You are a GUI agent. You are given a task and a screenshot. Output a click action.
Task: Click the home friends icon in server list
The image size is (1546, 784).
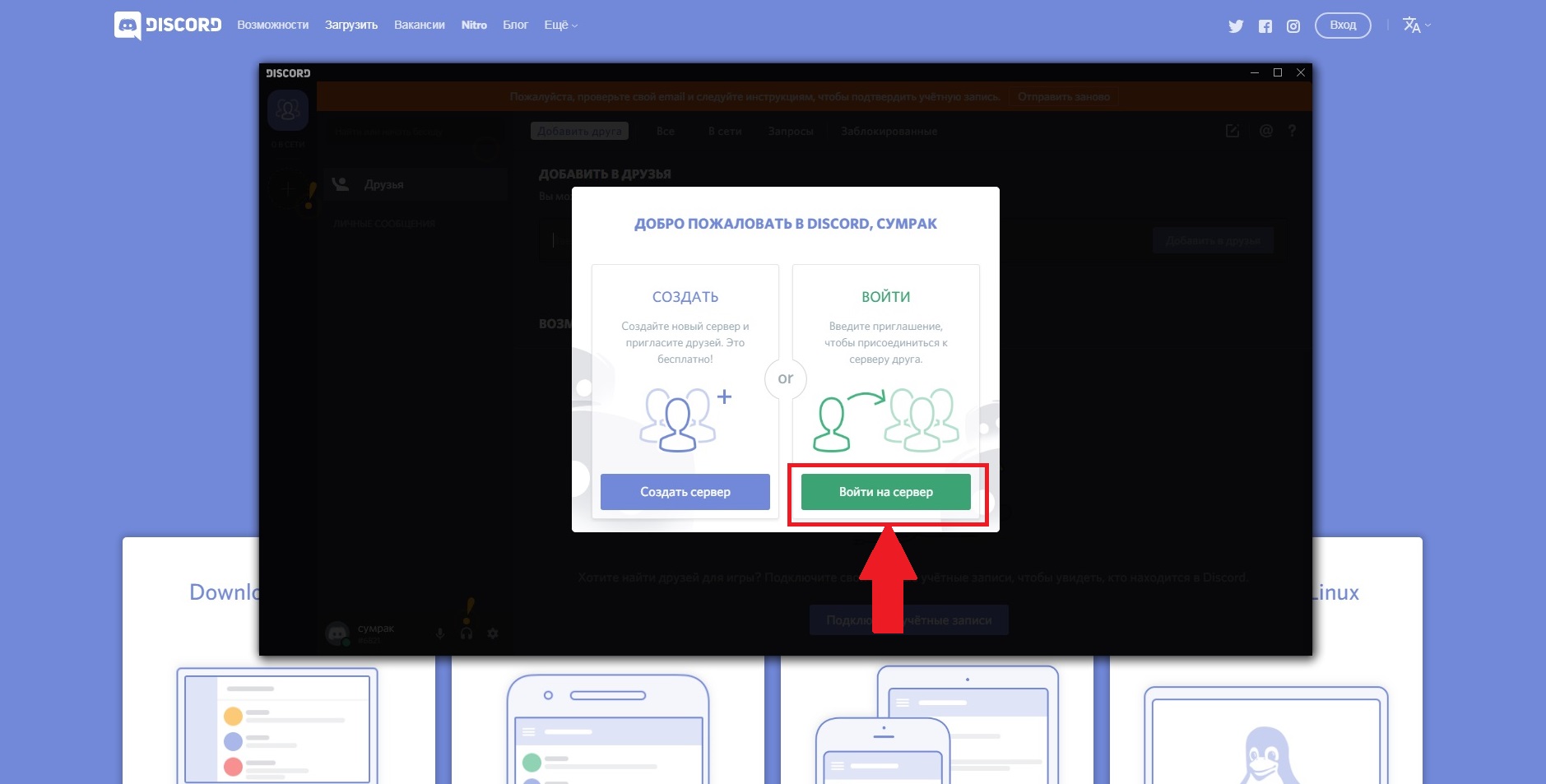[x=288, y=110]
